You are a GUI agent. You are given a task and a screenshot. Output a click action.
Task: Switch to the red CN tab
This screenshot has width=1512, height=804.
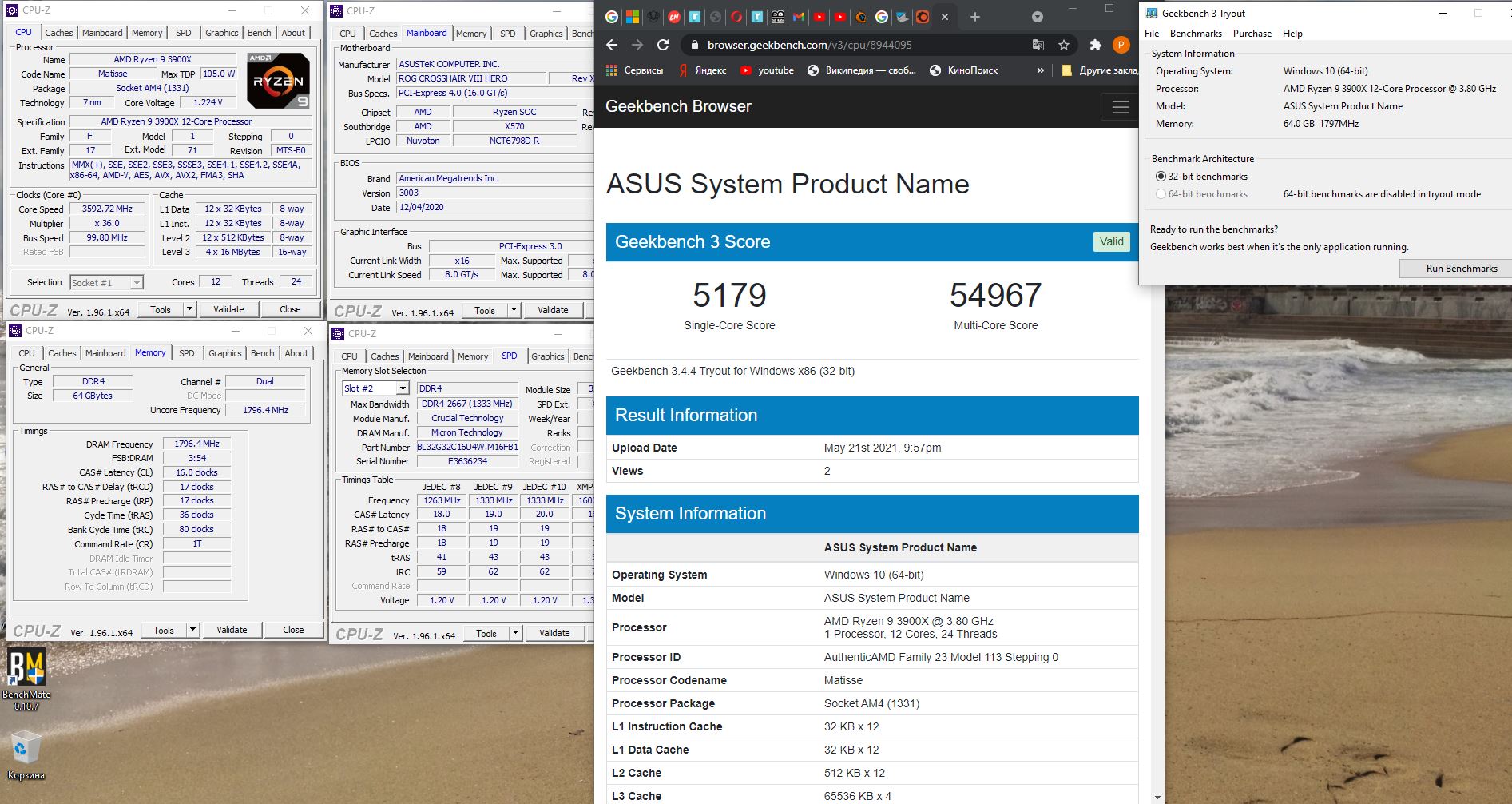(x=674, y=17)
